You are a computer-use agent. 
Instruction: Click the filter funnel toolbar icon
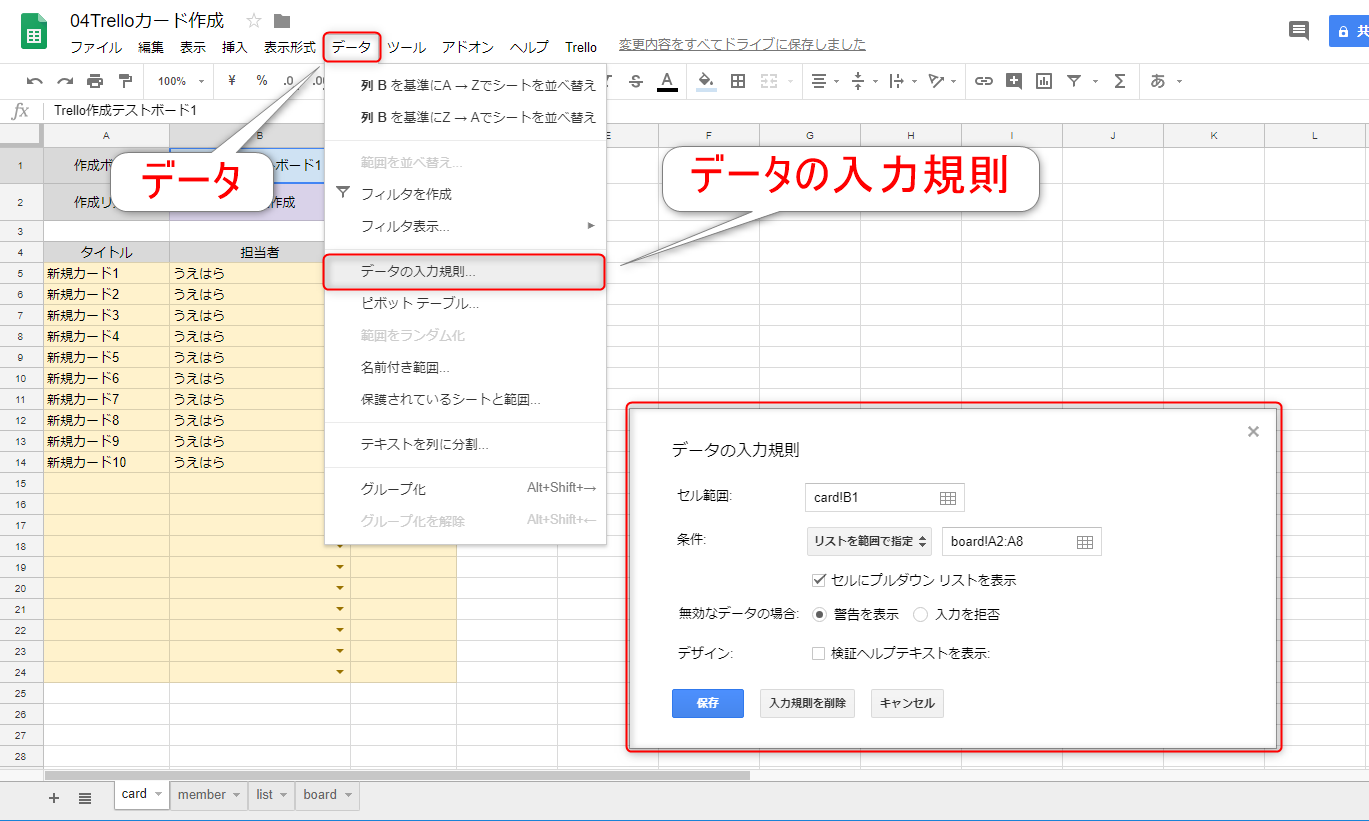[x=1074, y=81]
